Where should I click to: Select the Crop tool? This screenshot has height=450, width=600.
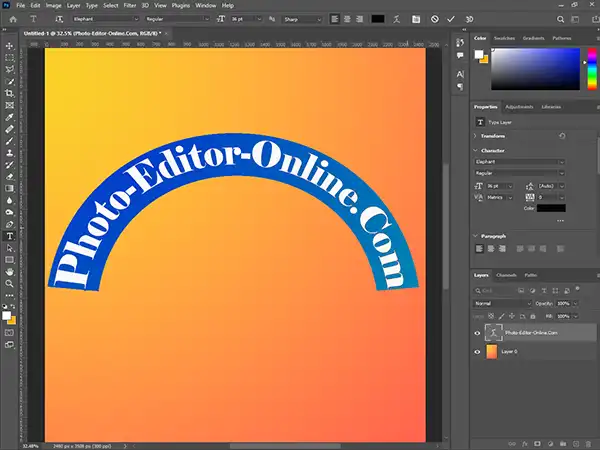[x=10, y=93]
